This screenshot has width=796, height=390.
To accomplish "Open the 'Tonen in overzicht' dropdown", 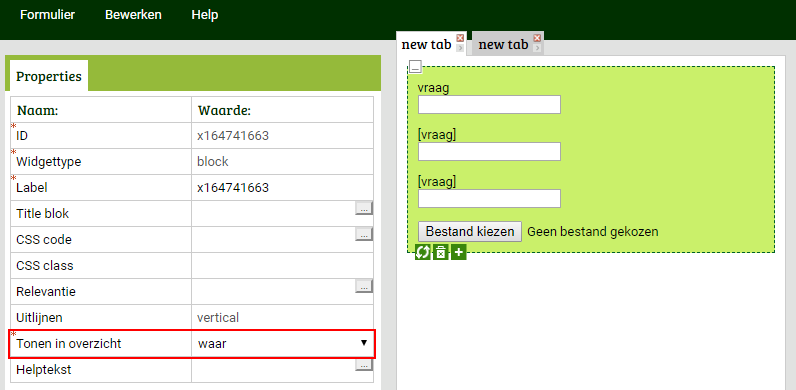I will [x=283, y=344].
